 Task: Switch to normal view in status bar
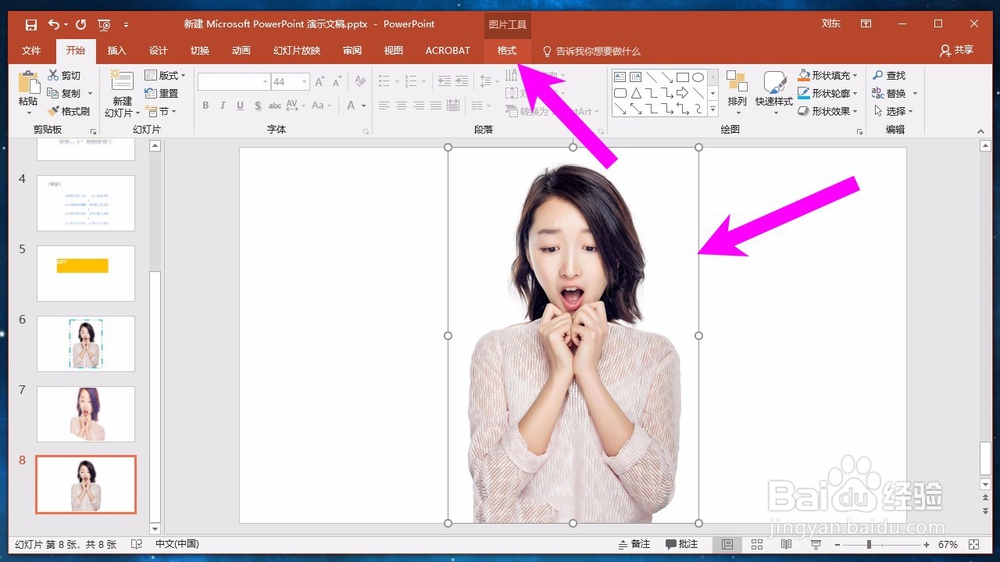tap(727, 544)
